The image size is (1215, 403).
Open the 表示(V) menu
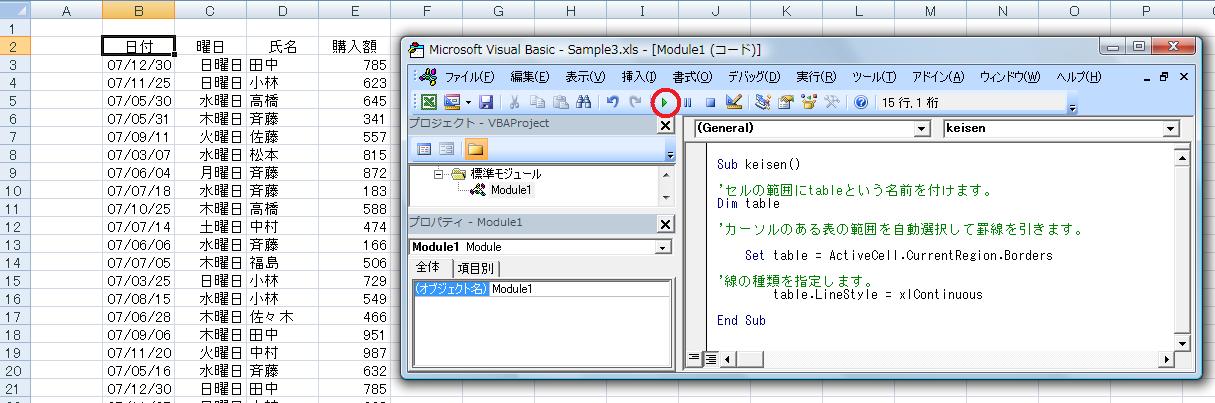[x=585, y=77]
